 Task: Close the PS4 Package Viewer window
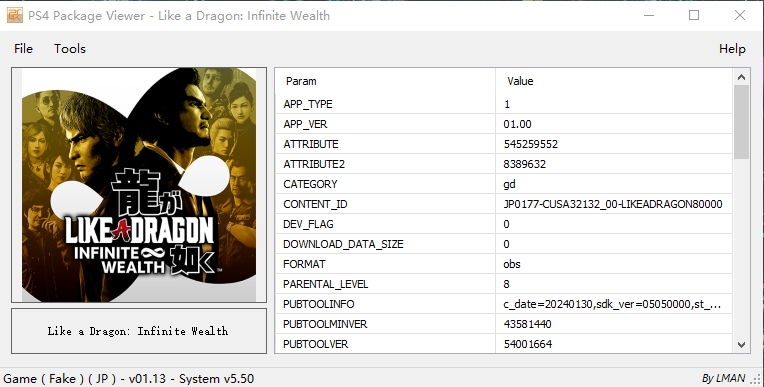click(740, 16)
